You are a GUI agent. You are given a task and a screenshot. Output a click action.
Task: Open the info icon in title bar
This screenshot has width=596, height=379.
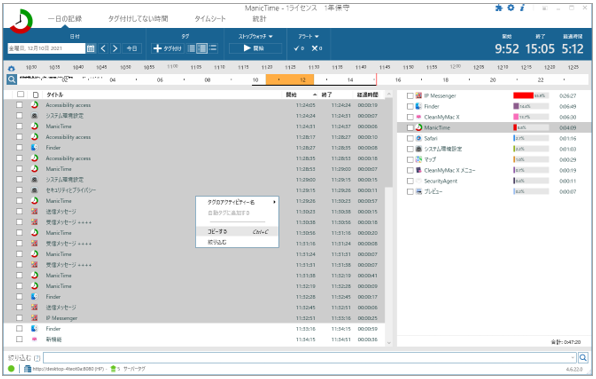(x=523, y=8)
